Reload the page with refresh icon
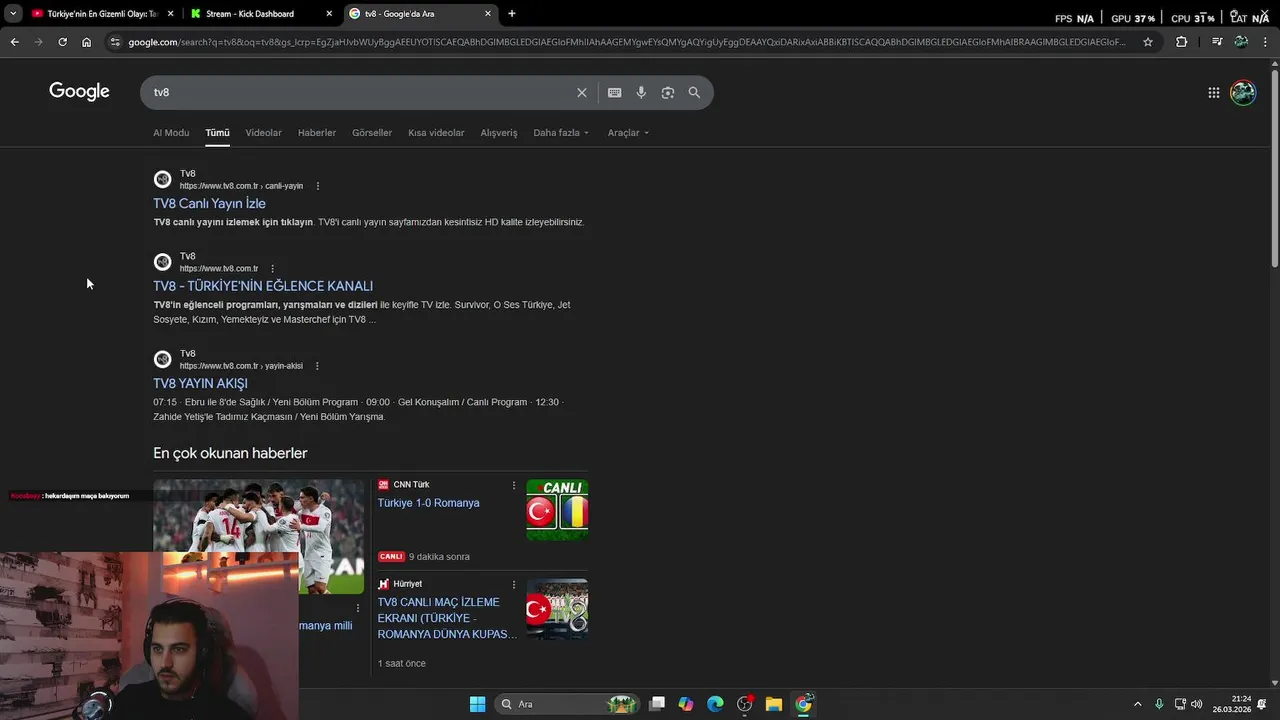Screen dimensions: 1280x720 (62, 42)
